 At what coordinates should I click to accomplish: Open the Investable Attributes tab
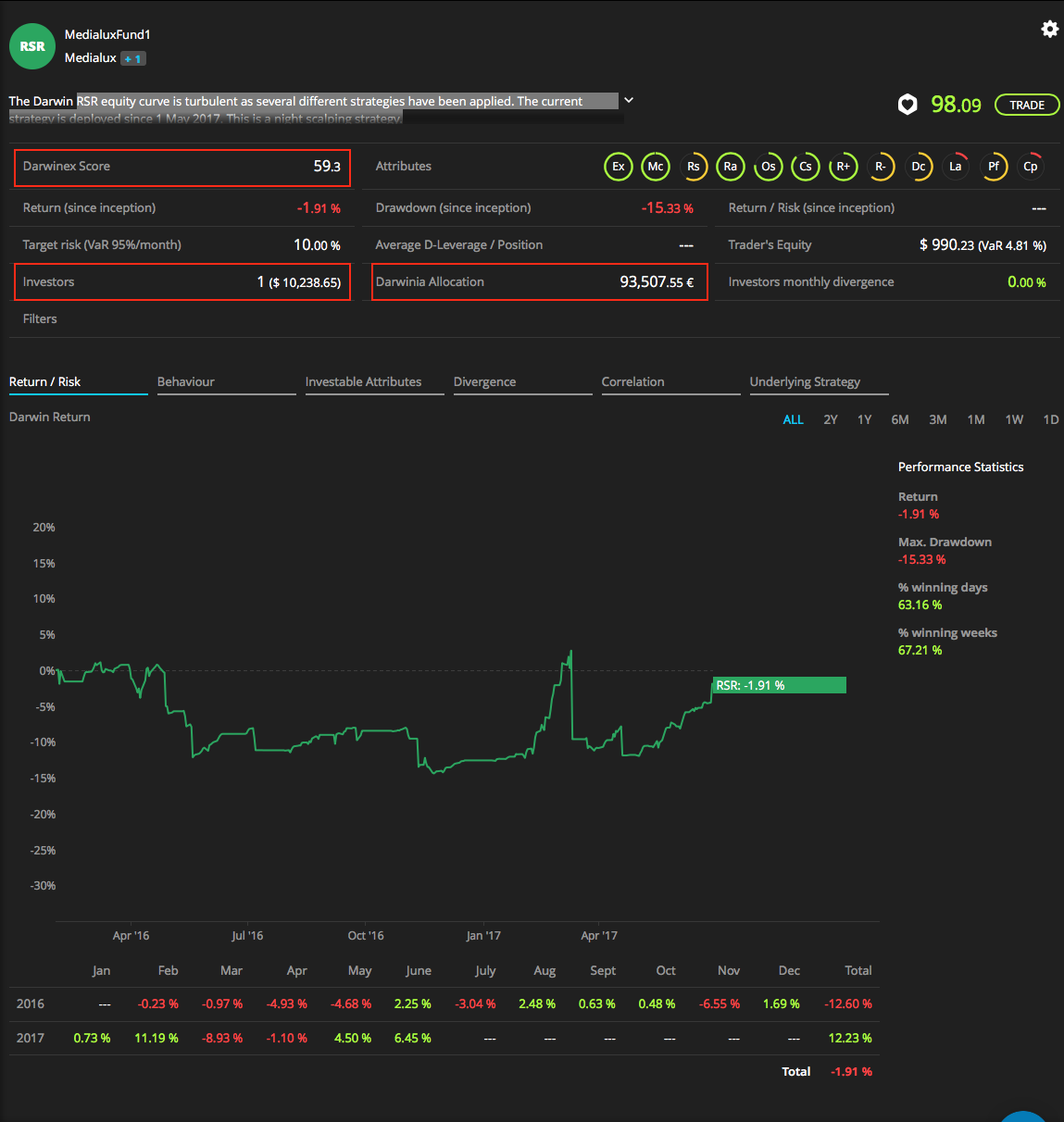pos(375,382)
